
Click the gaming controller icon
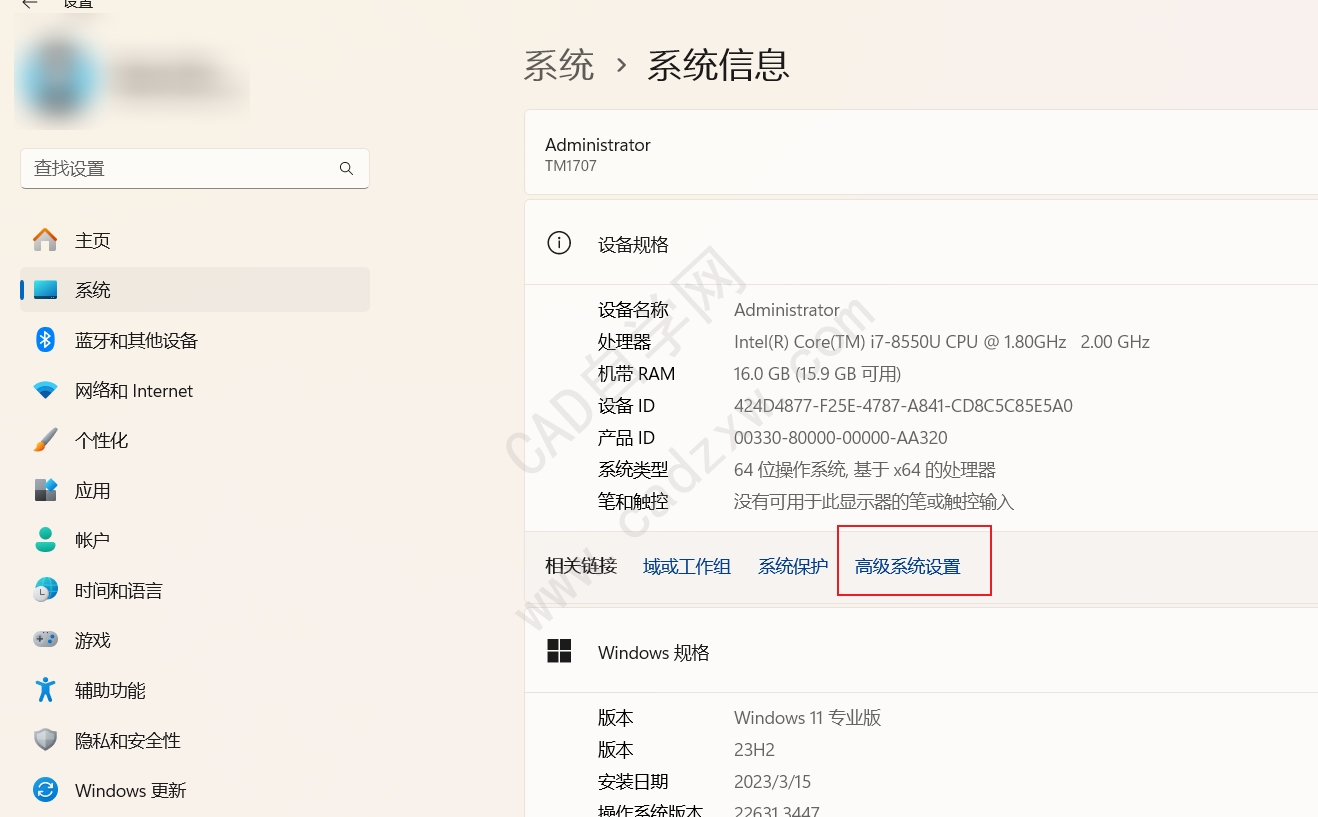[45, 640]
